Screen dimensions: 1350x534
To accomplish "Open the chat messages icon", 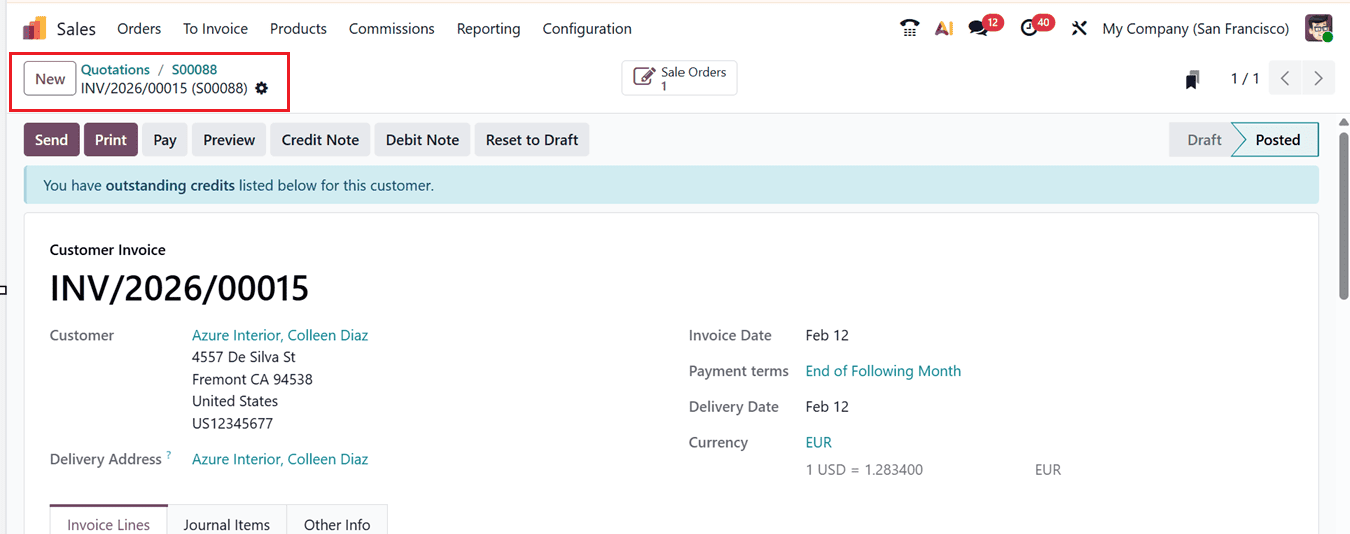I will pos(978,28).
